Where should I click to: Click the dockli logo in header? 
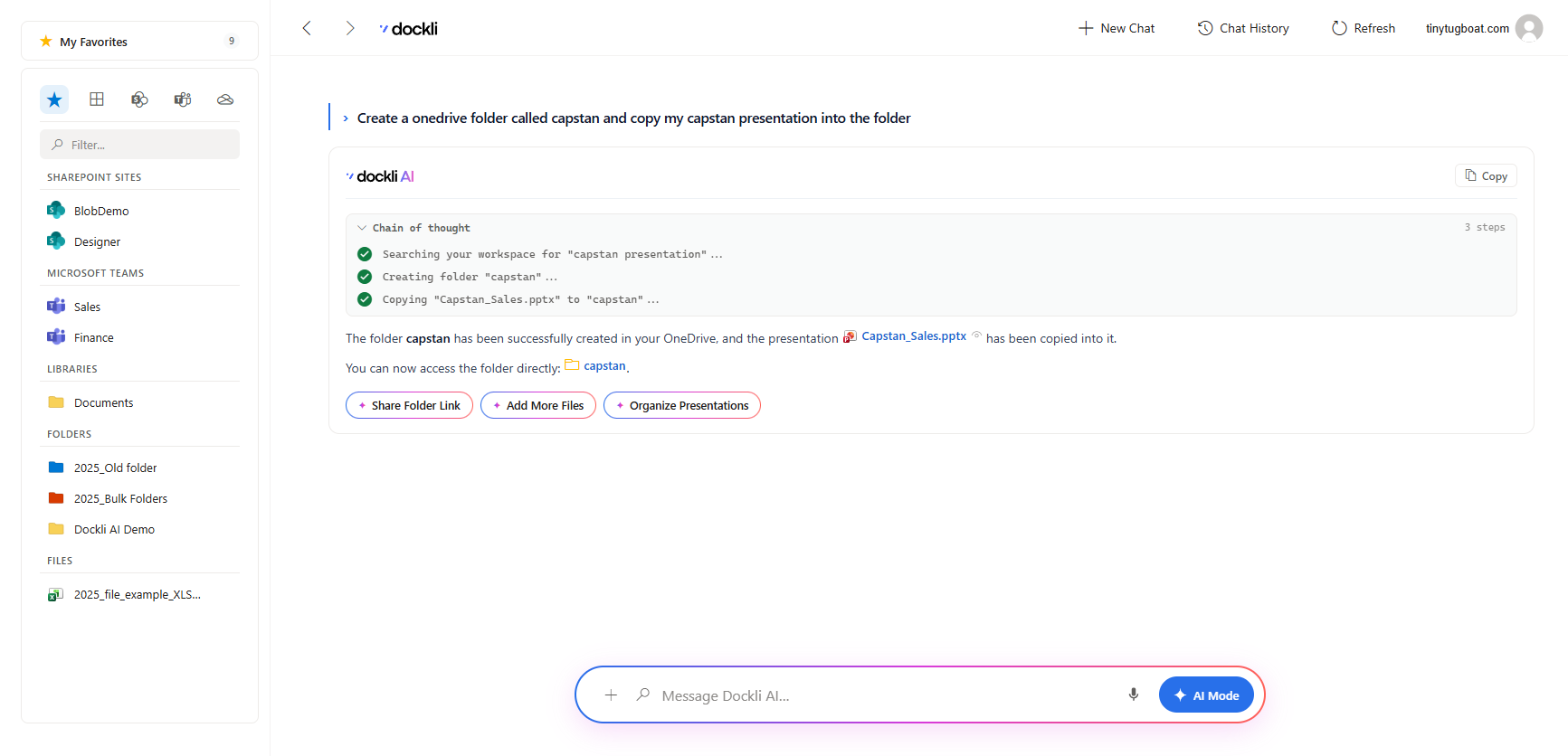409,29
